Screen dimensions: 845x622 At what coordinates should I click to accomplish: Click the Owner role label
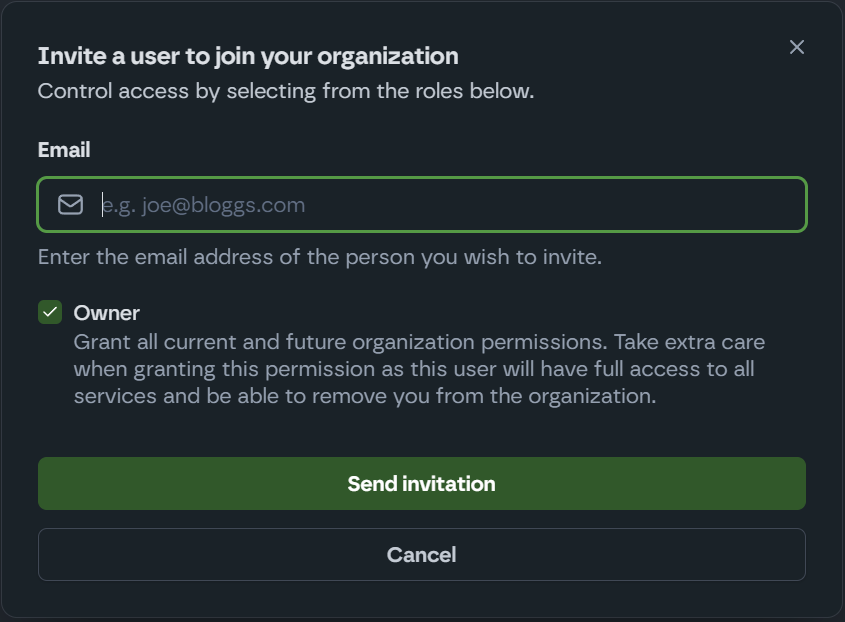click(107, 313)
